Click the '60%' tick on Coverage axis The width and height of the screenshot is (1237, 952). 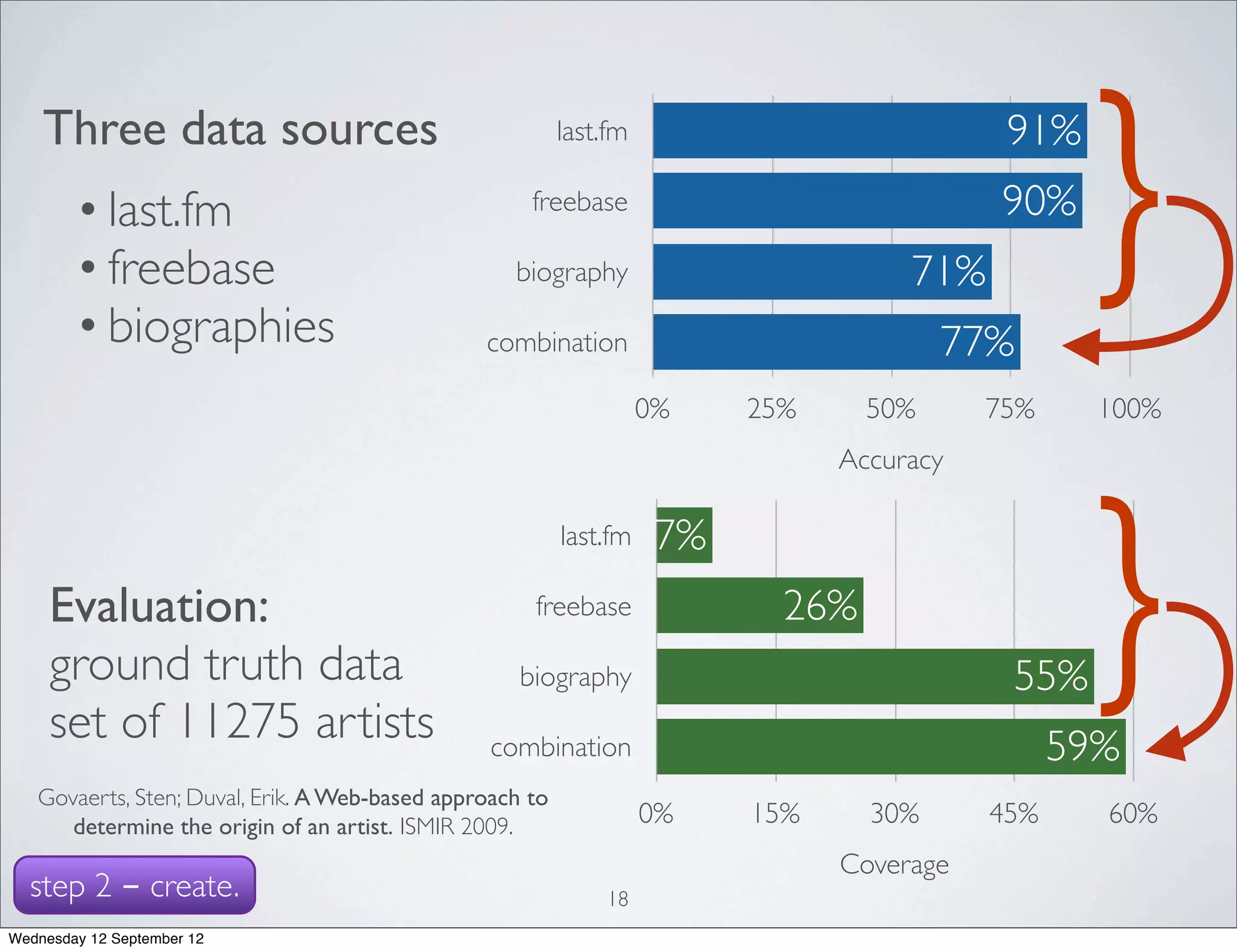click(x=1133, y=814)
